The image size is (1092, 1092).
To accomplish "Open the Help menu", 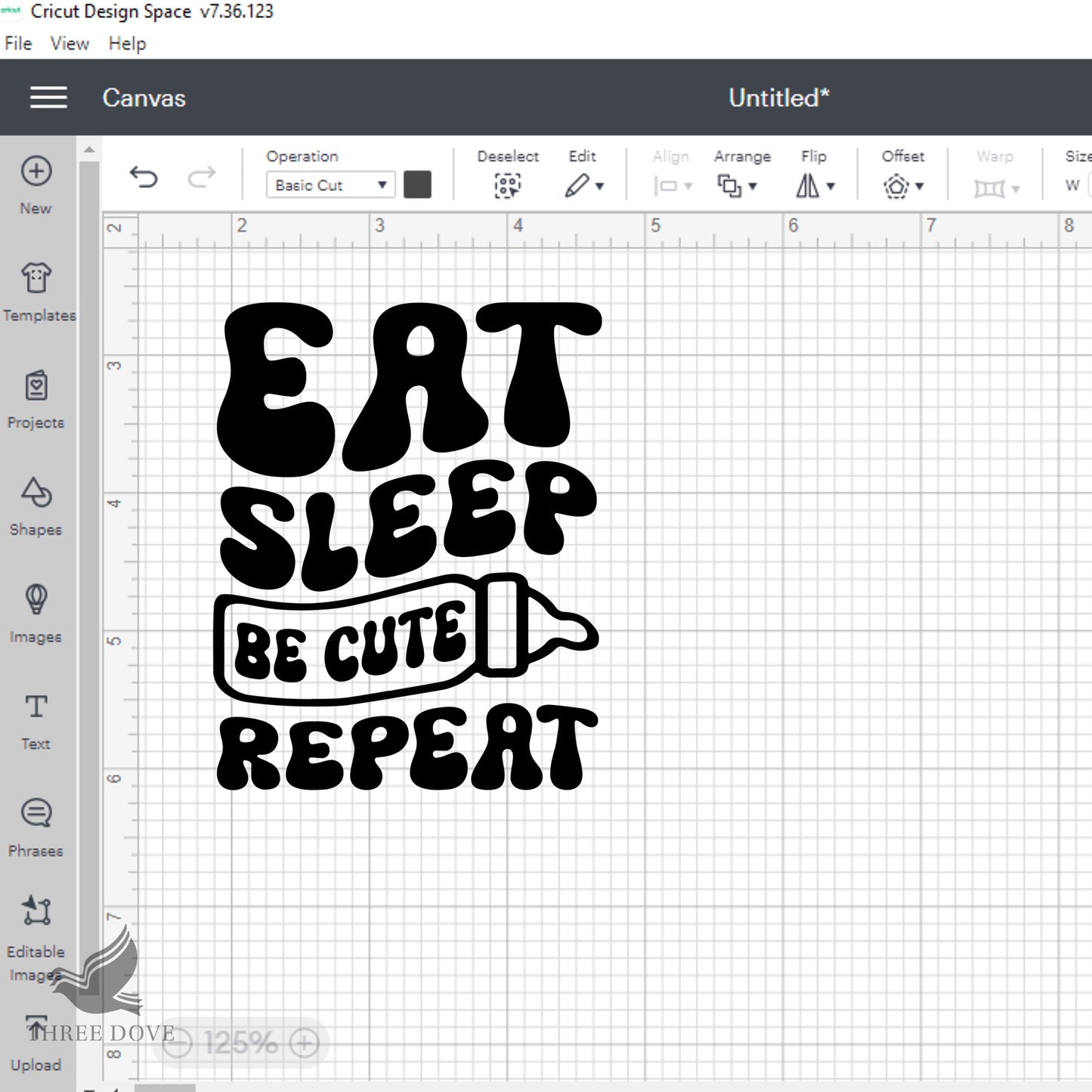I will [127, 43].
